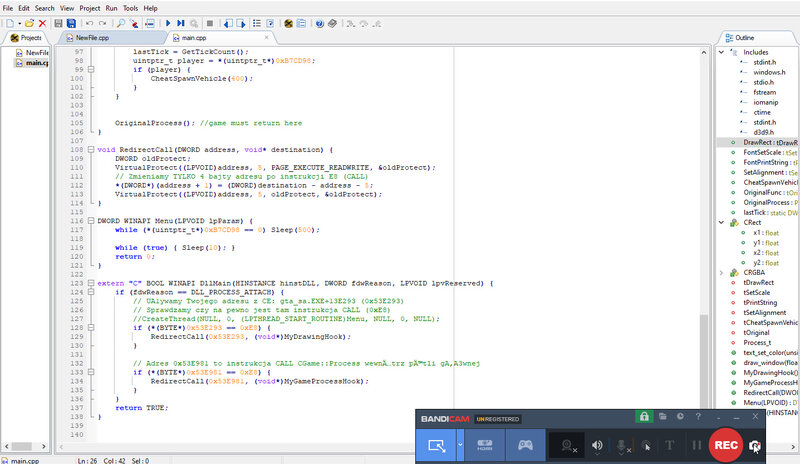
Task: Open the Tools menu
Action: [130, 8]
